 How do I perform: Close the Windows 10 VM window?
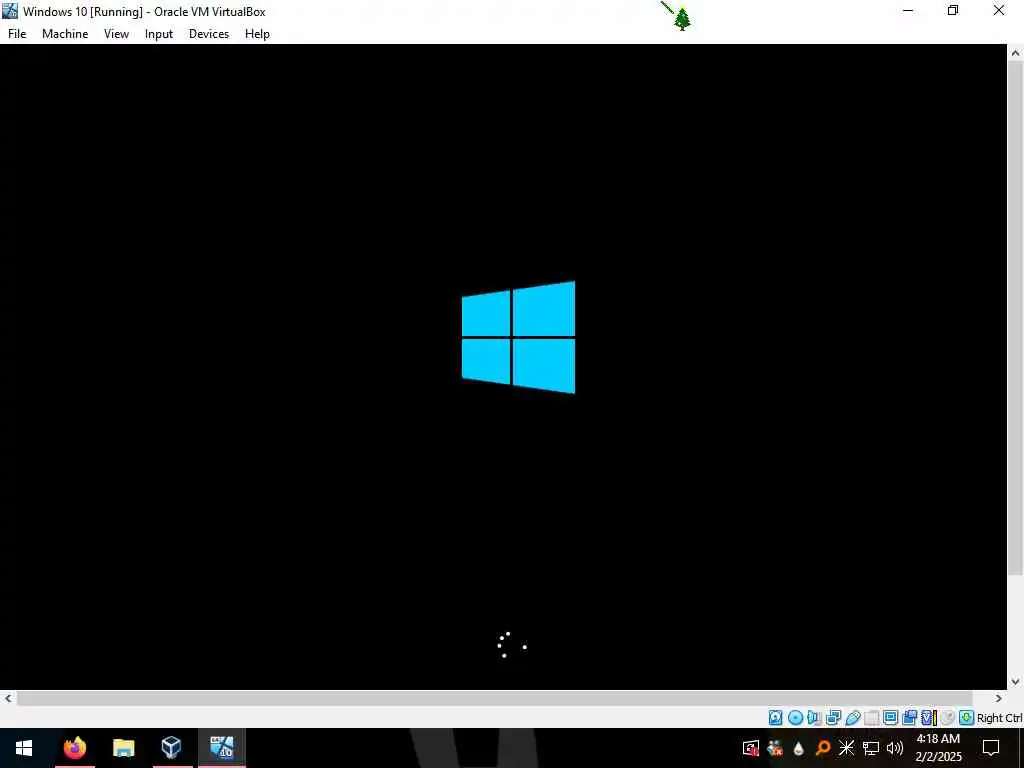pos(999,10)
